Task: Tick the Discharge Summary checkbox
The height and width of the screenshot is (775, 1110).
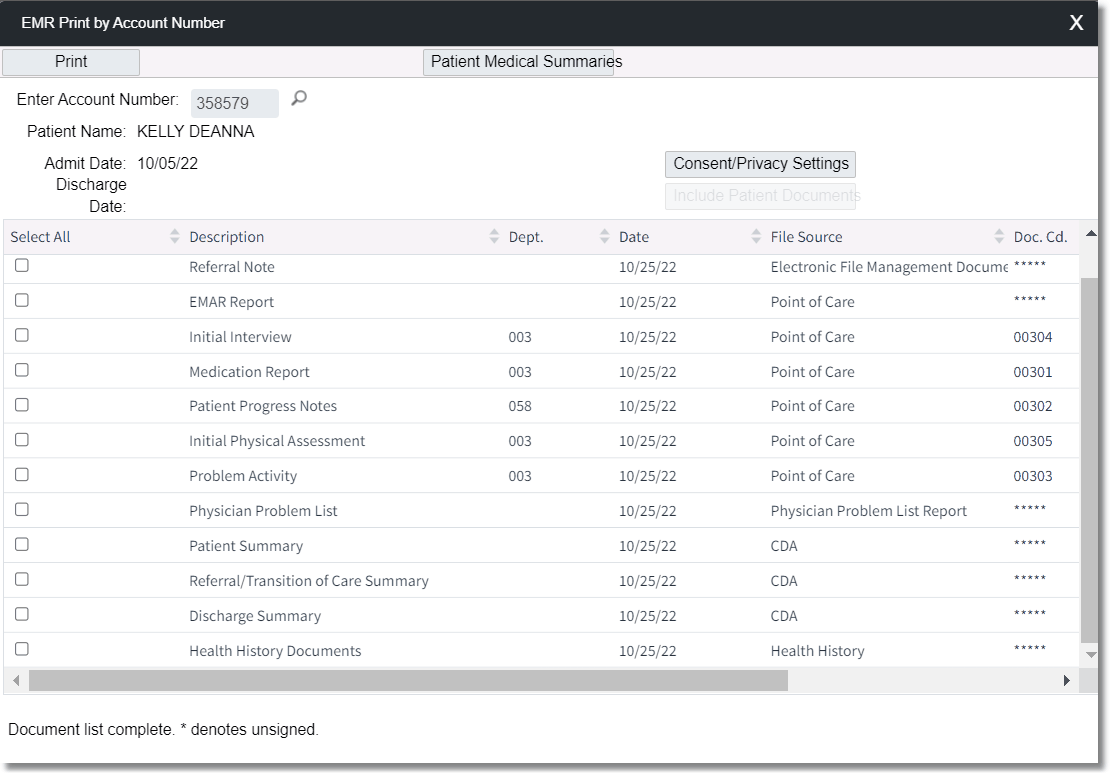Action: [22, 614]
